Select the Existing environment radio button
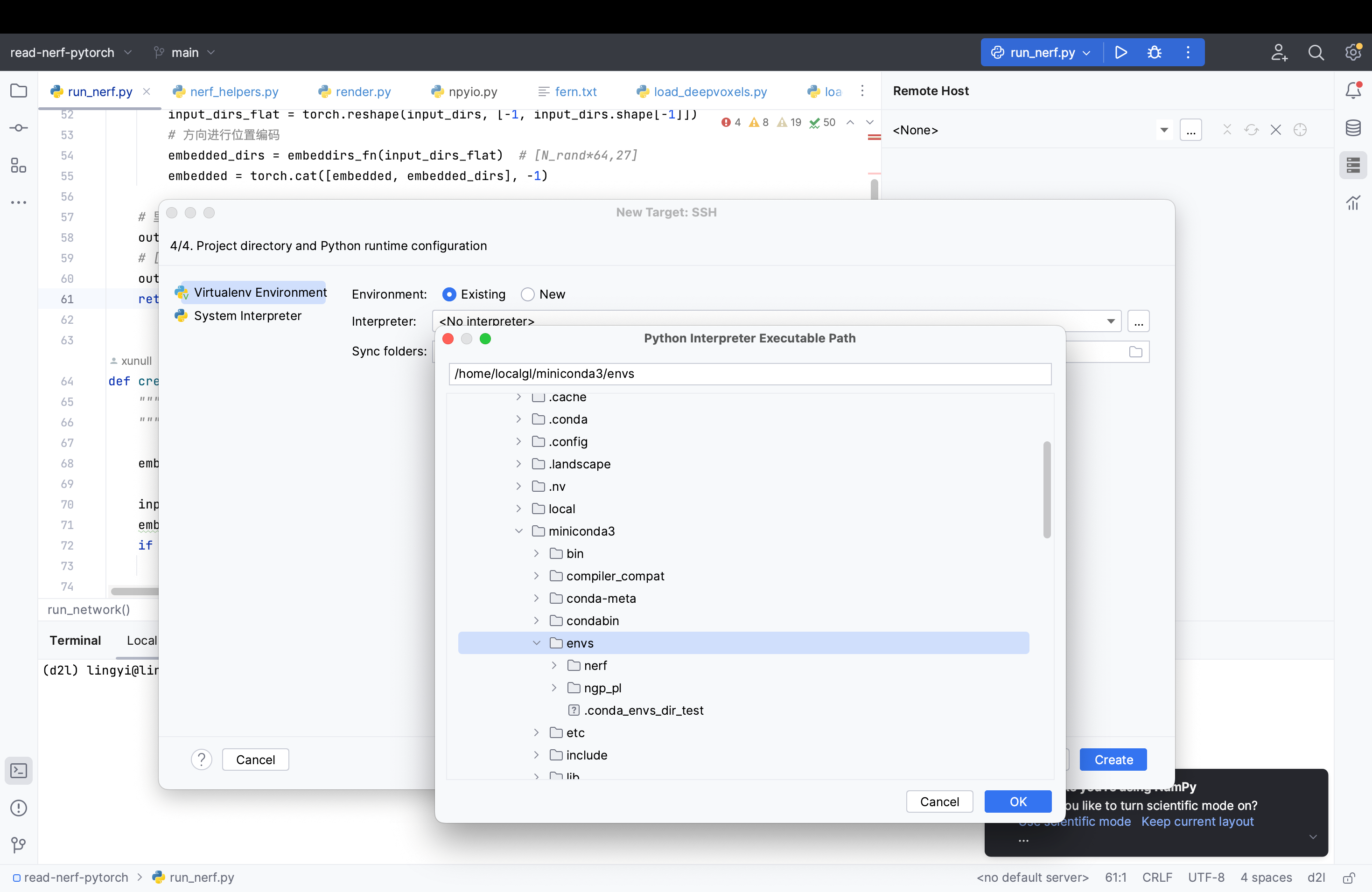1372x892 pixels. coord(449,294)
